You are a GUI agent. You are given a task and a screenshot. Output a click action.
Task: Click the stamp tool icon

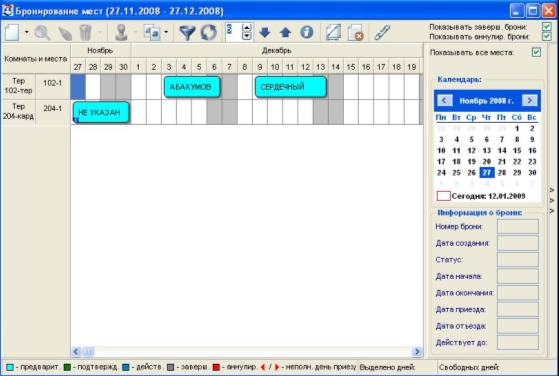[122, 32]
